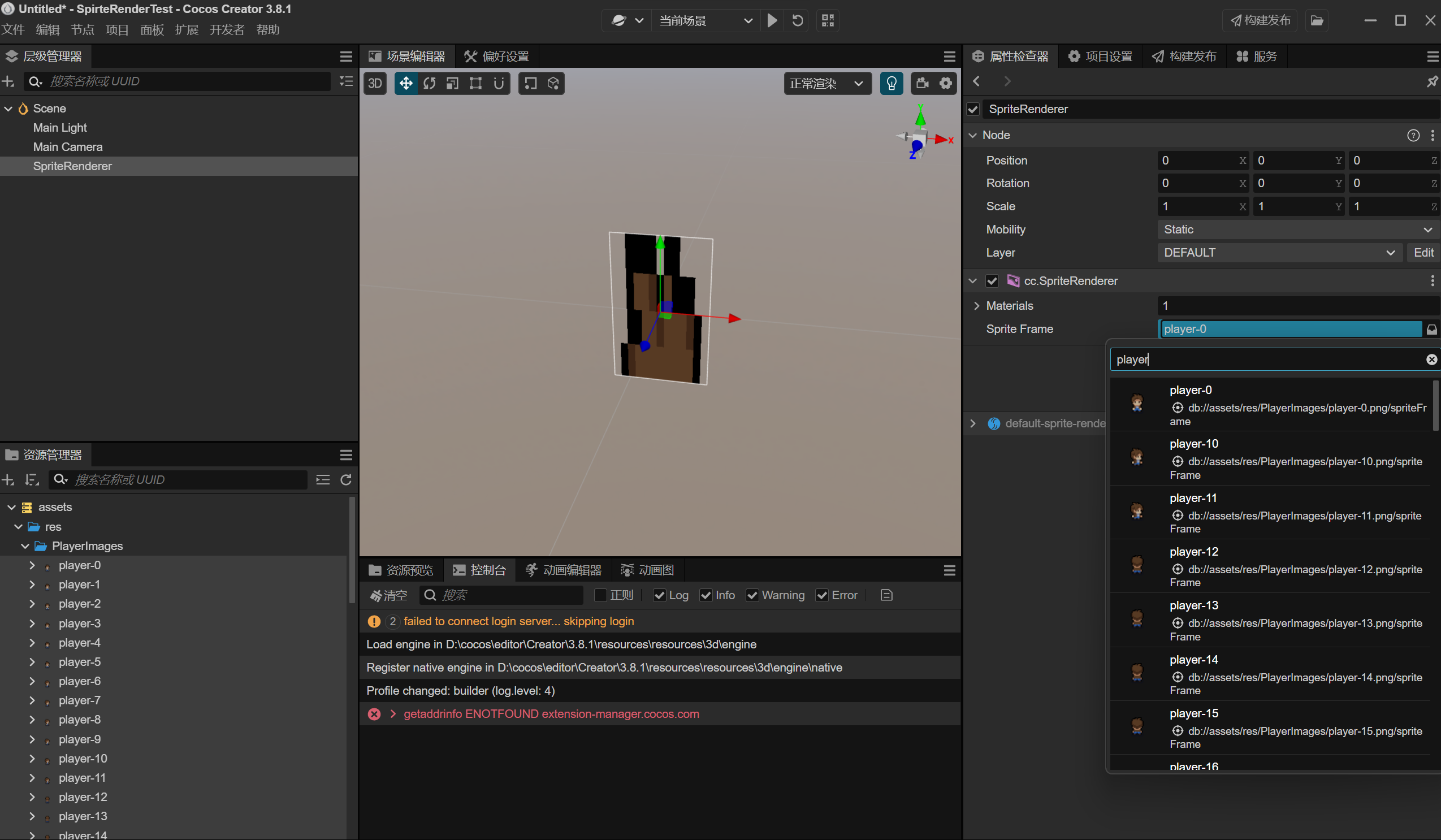Click the refresh assets icon

(346, 480)
